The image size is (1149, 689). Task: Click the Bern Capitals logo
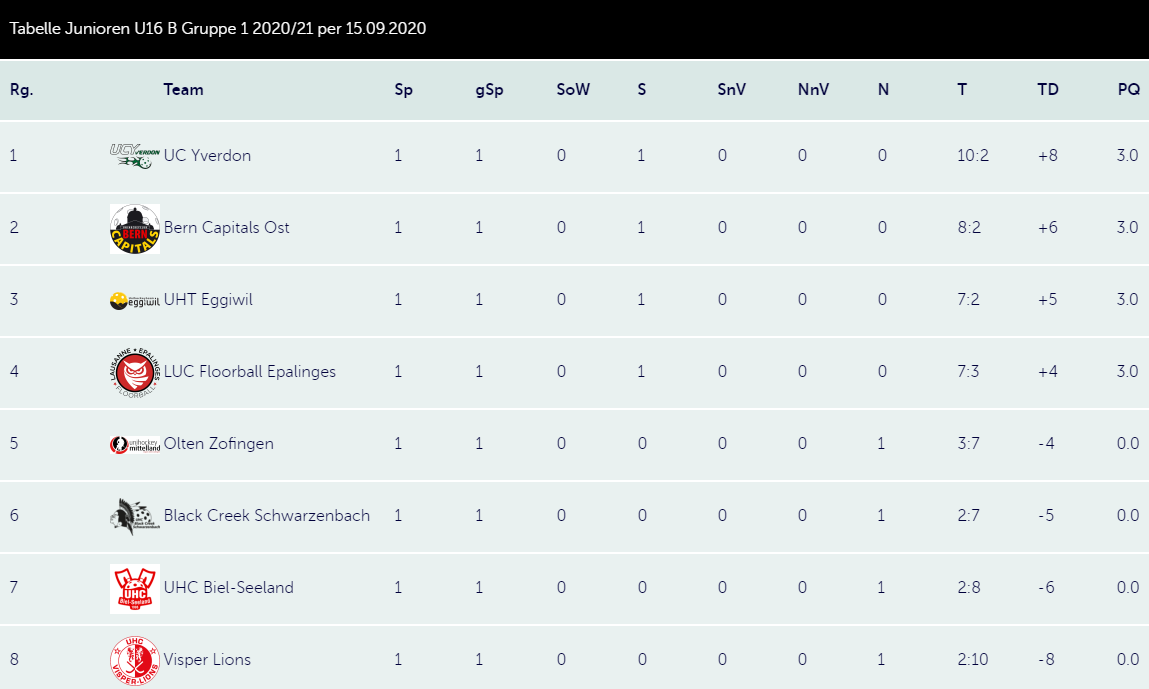click(x=135, y=229)
